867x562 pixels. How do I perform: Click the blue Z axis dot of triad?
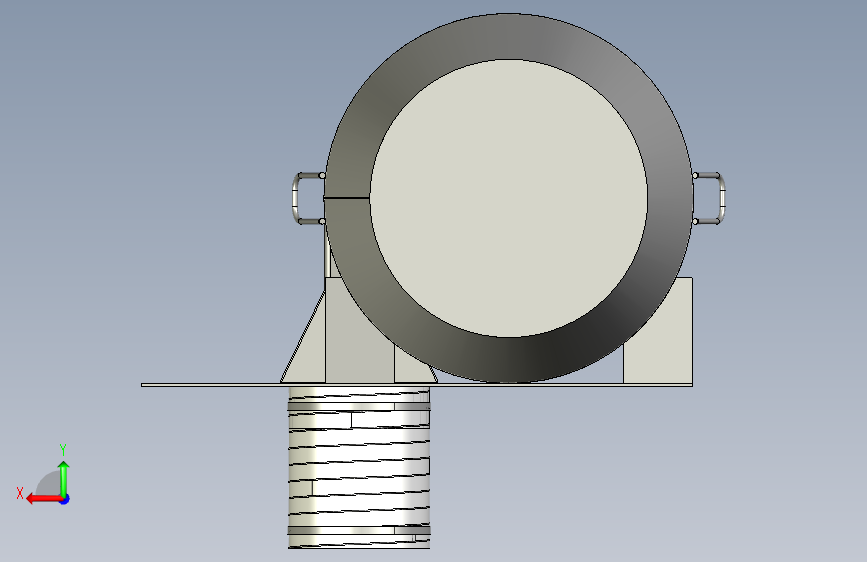tap(65, 499)
